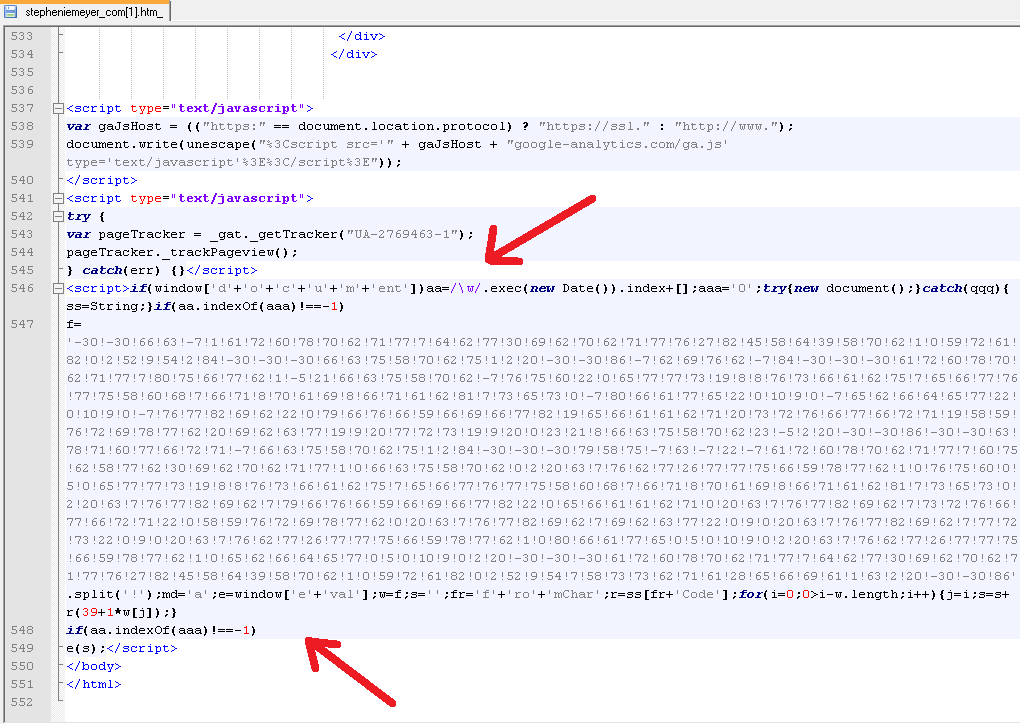Click 'document.location.protocol' in the code
The width and height of the screenshot is (1020, 724).
(402, 126)
